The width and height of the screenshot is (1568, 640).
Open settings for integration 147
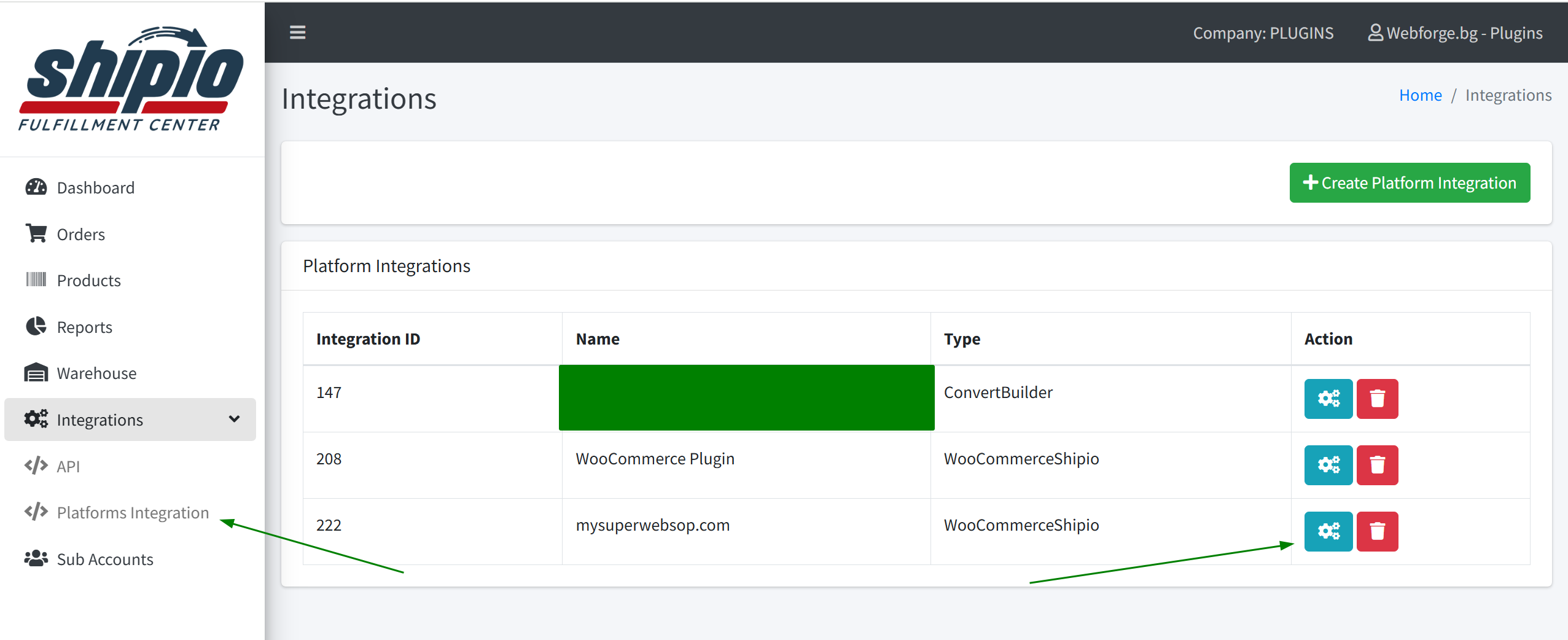coord(1328,399)
